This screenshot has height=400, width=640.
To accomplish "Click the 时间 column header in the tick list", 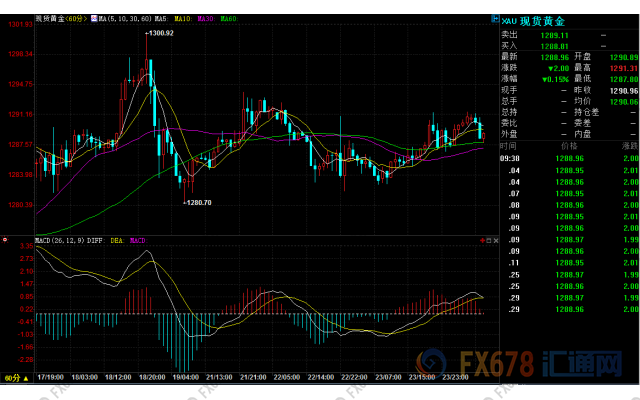I will pyautogui.click(x=508, y=146).
